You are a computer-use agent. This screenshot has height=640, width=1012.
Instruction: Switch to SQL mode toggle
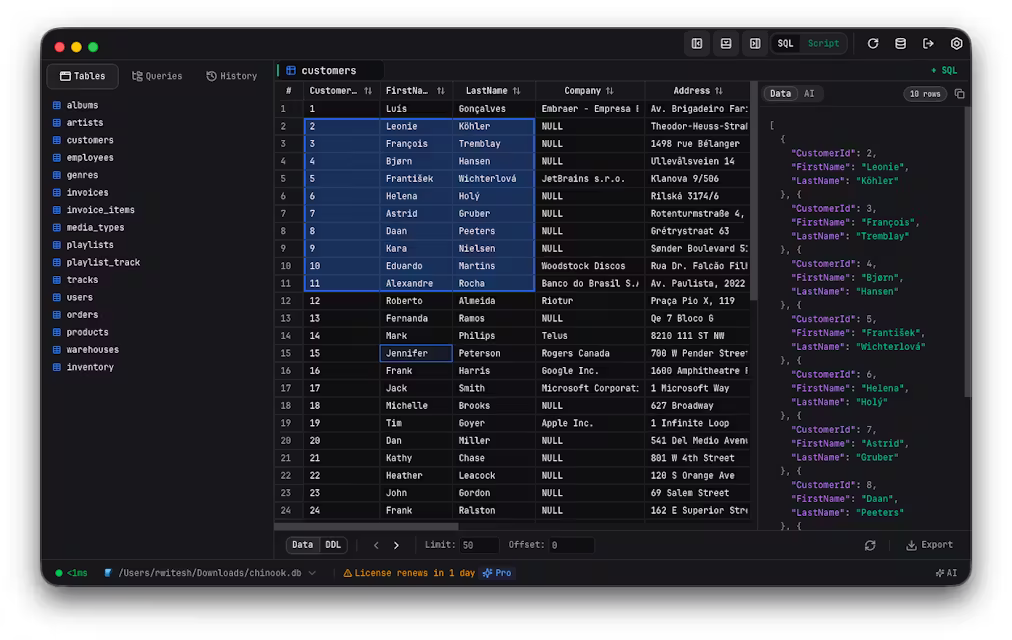[785, 44]
